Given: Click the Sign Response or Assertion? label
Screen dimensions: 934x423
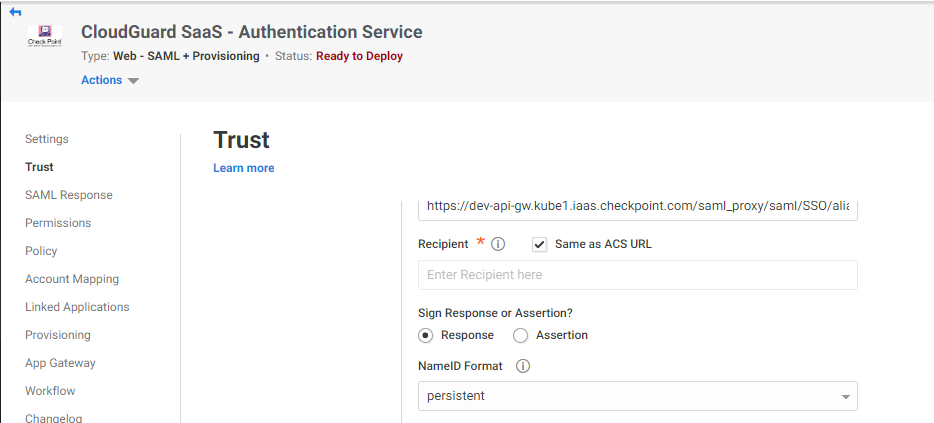Looking at the screenshot, I should (x=496, y=313).
